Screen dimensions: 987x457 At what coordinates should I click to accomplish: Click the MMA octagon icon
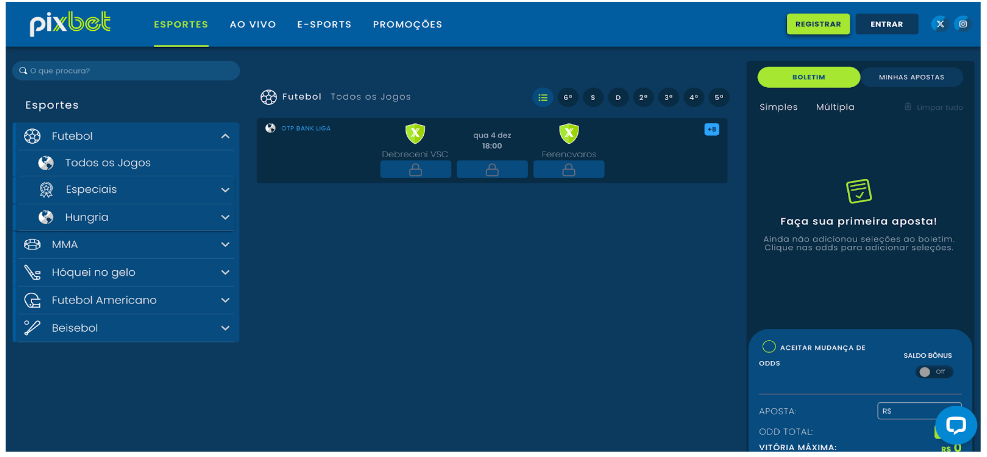(32, 244)
